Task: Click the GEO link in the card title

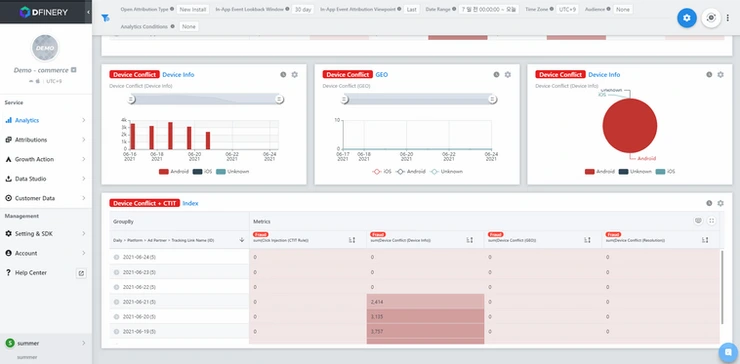Action: [x=382, y=75]
